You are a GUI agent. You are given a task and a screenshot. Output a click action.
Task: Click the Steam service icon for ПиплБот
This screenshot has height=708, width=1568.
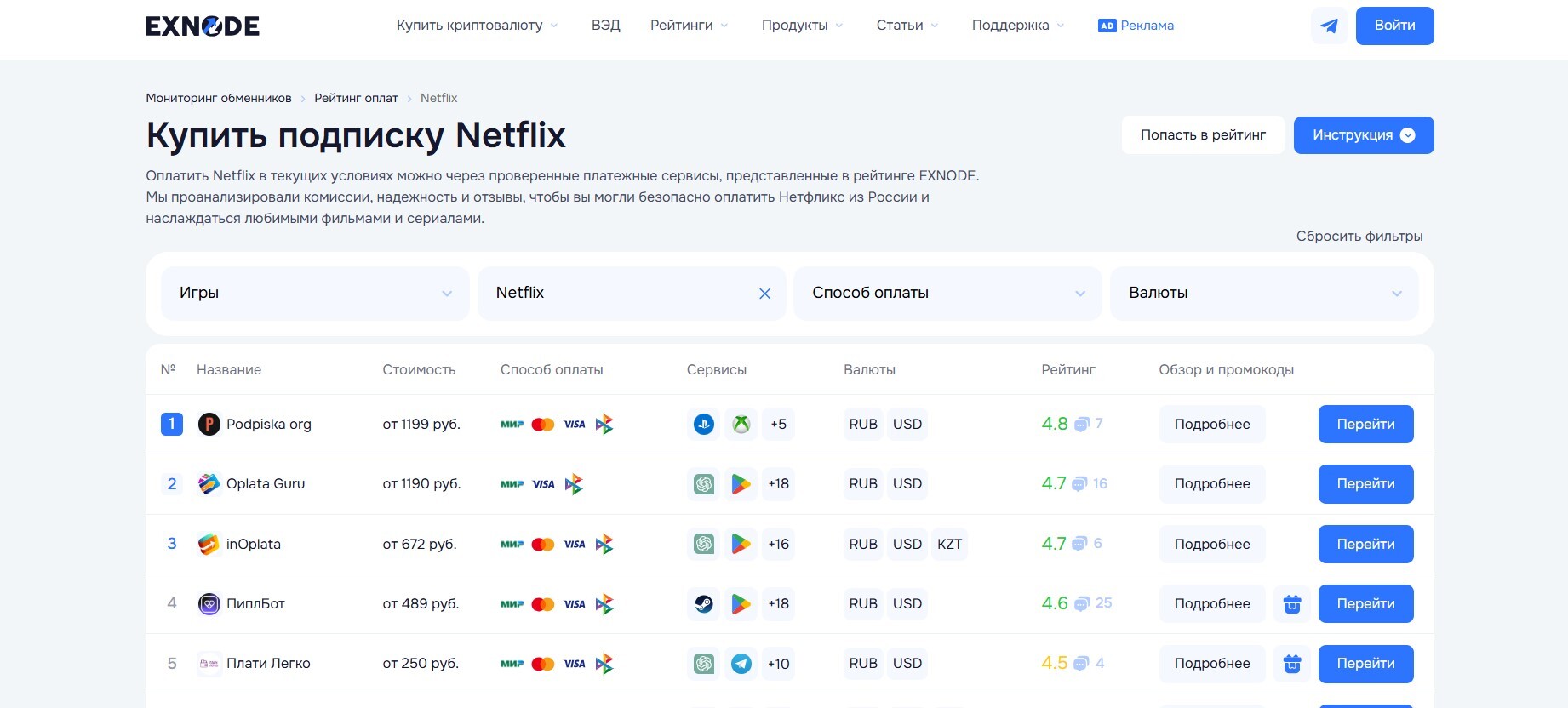point(704,603)
